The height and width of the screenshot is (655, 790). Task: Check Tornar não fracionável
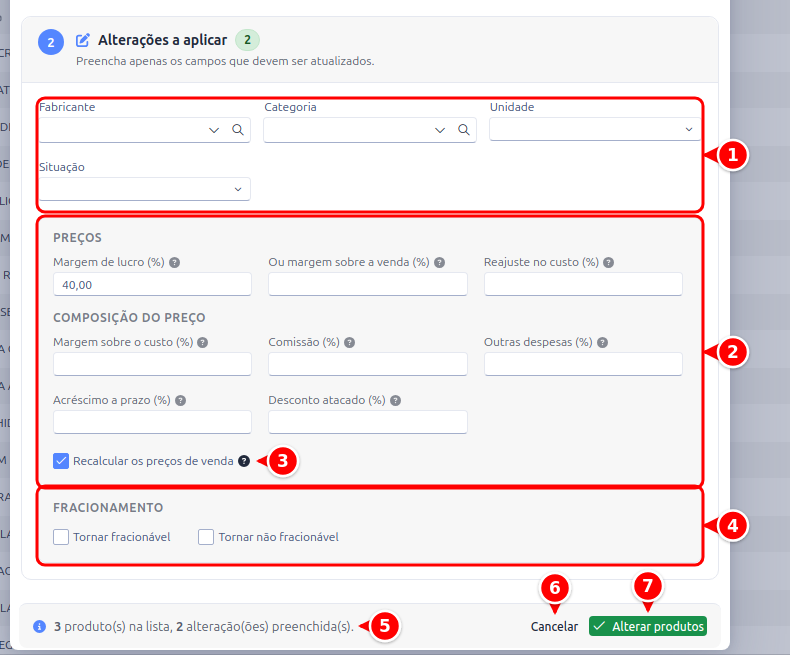click(x=206, y=537)
